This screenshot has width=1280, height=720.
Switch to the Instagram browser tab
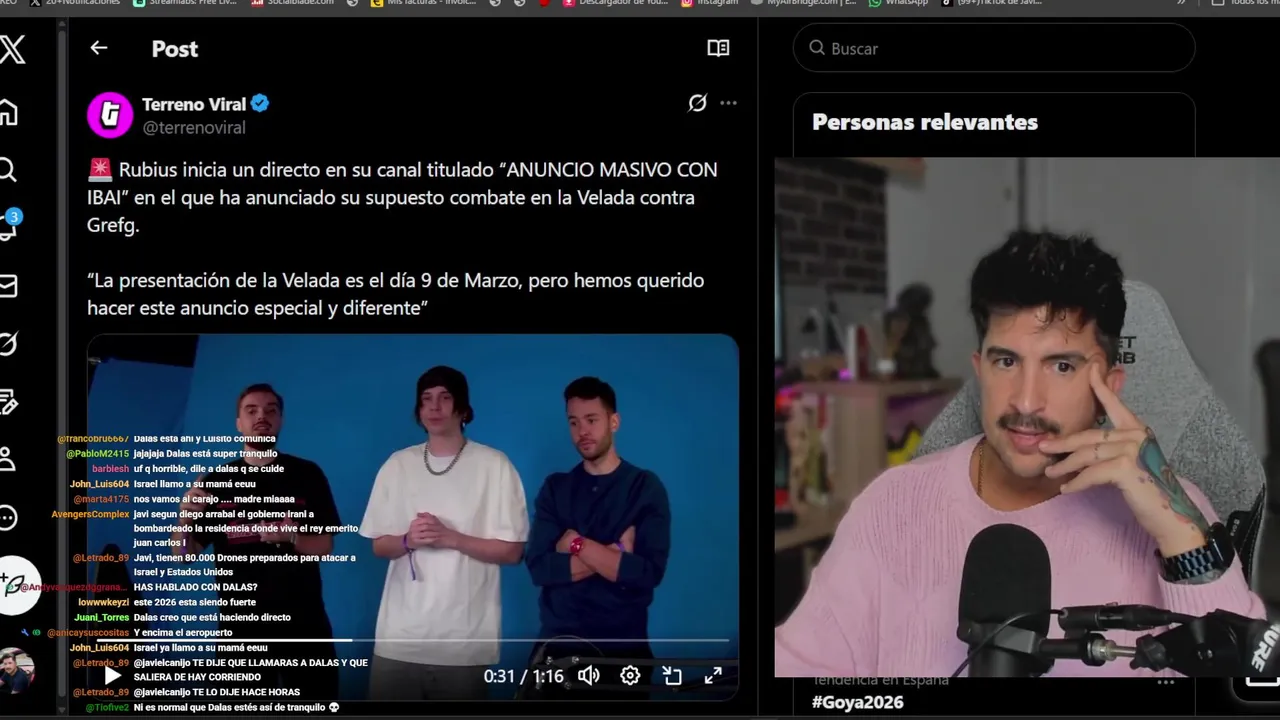tap(710, 3)
